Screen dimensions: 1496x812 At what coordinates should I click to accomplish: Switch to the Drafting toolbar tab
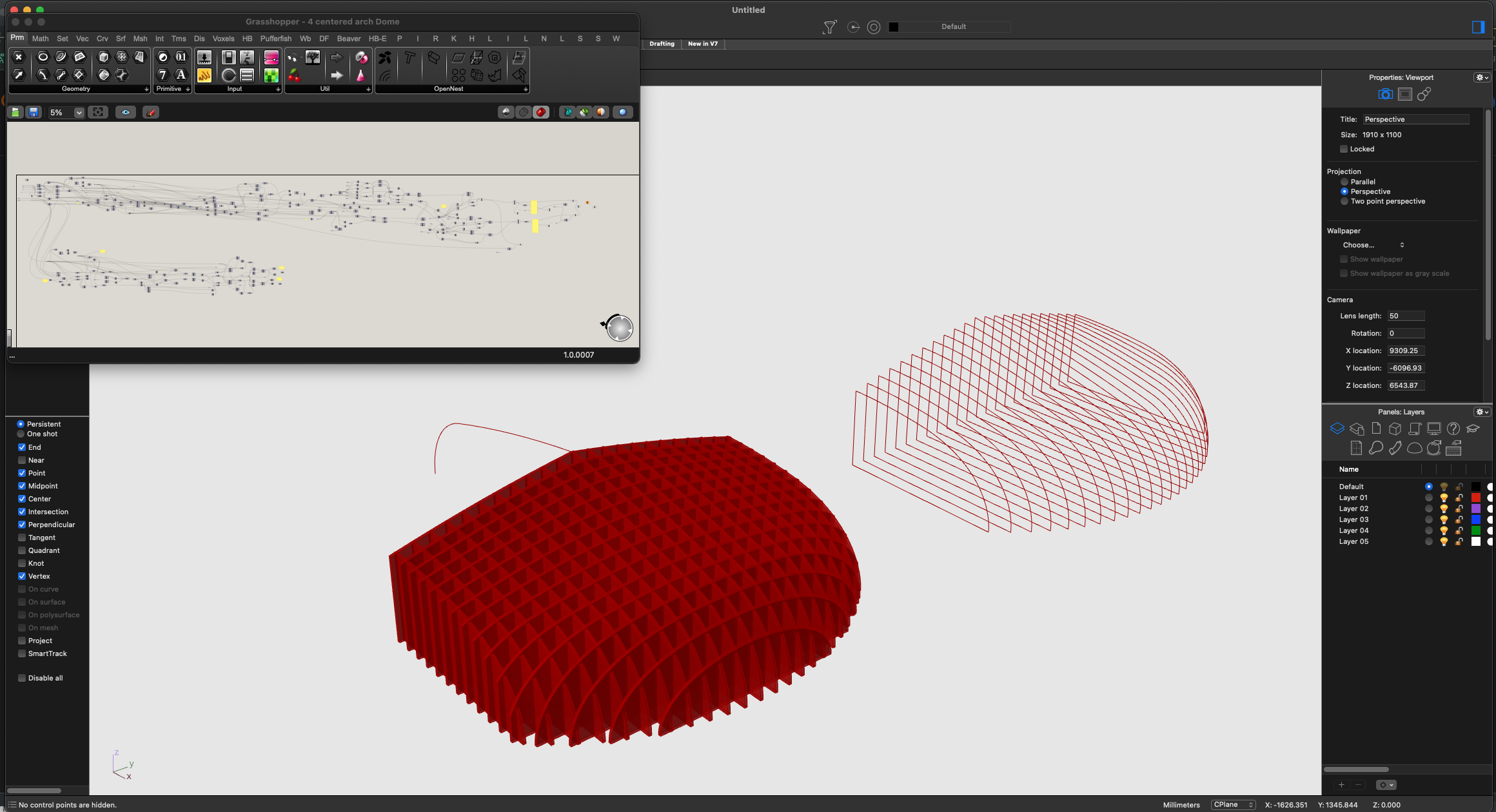click(662, 44)
